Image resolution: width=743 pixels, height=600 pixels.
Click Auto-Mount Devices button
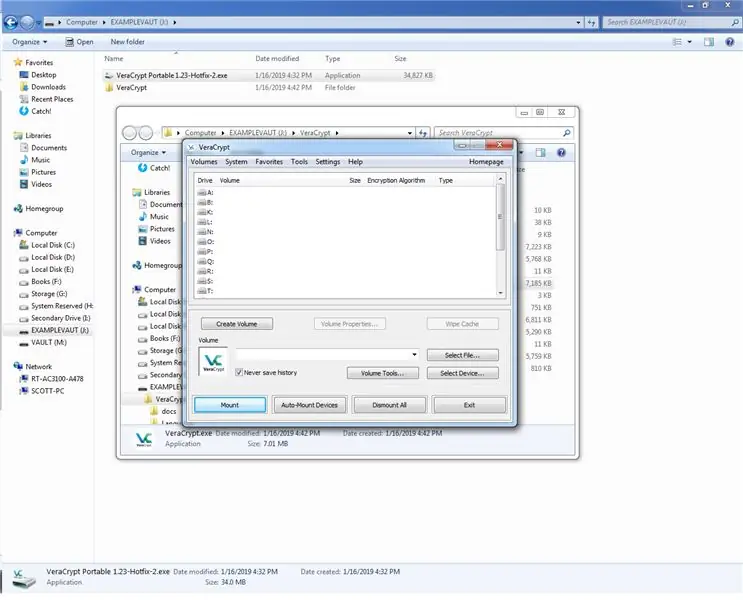[309, 405]
